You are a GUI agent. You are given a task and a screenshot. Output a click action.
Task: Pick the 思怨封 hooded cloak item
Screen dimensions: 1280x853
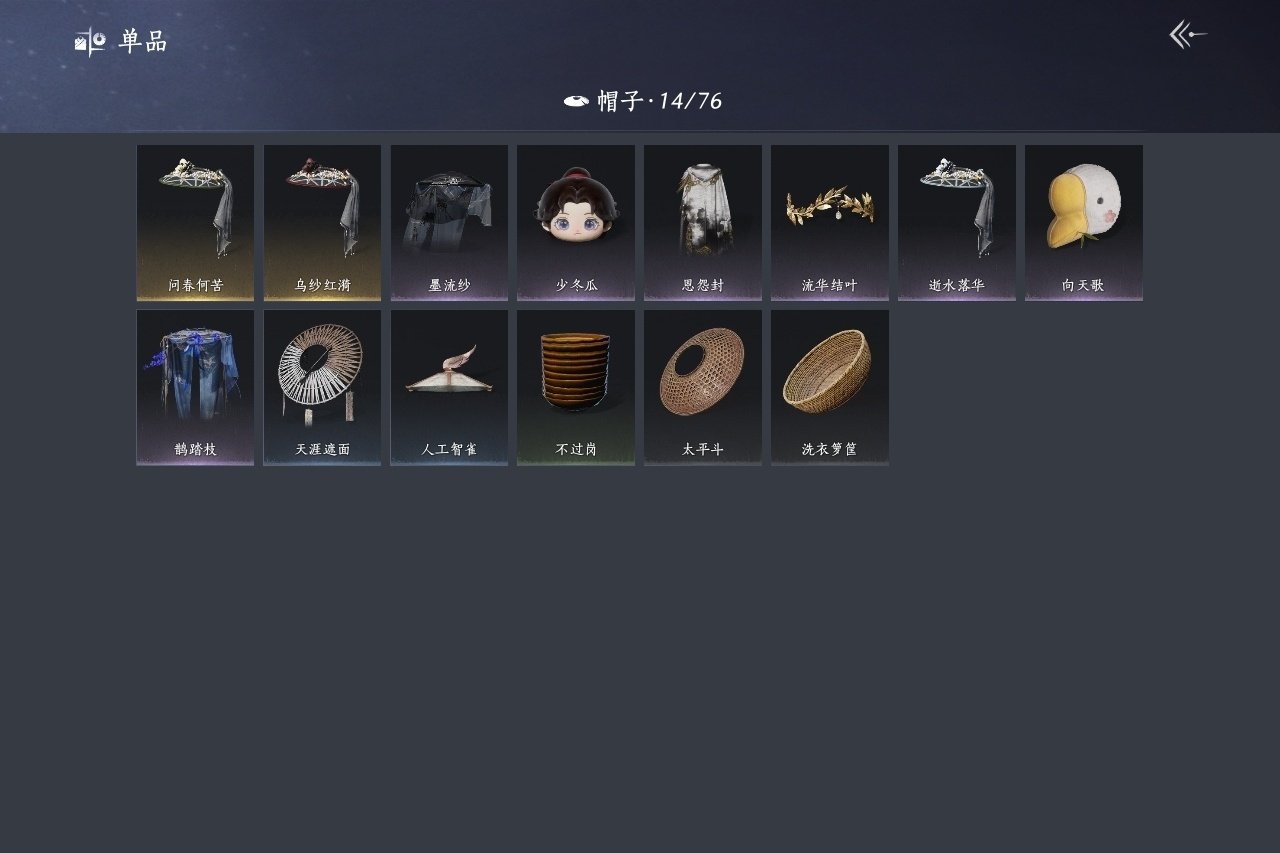pyautogui.click(x=703, y=223)
